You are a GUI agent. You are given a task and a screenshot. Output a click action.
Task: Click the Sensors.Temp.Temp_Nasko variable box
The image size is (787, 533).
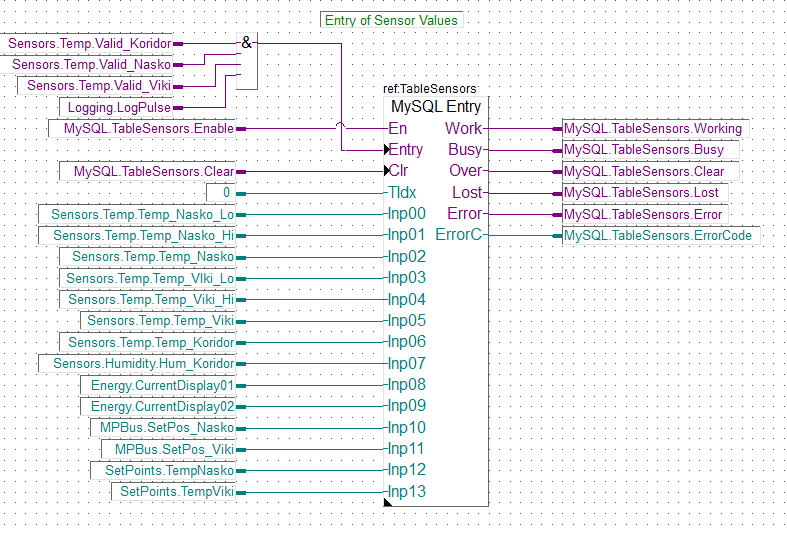click(x=148, y=257)
